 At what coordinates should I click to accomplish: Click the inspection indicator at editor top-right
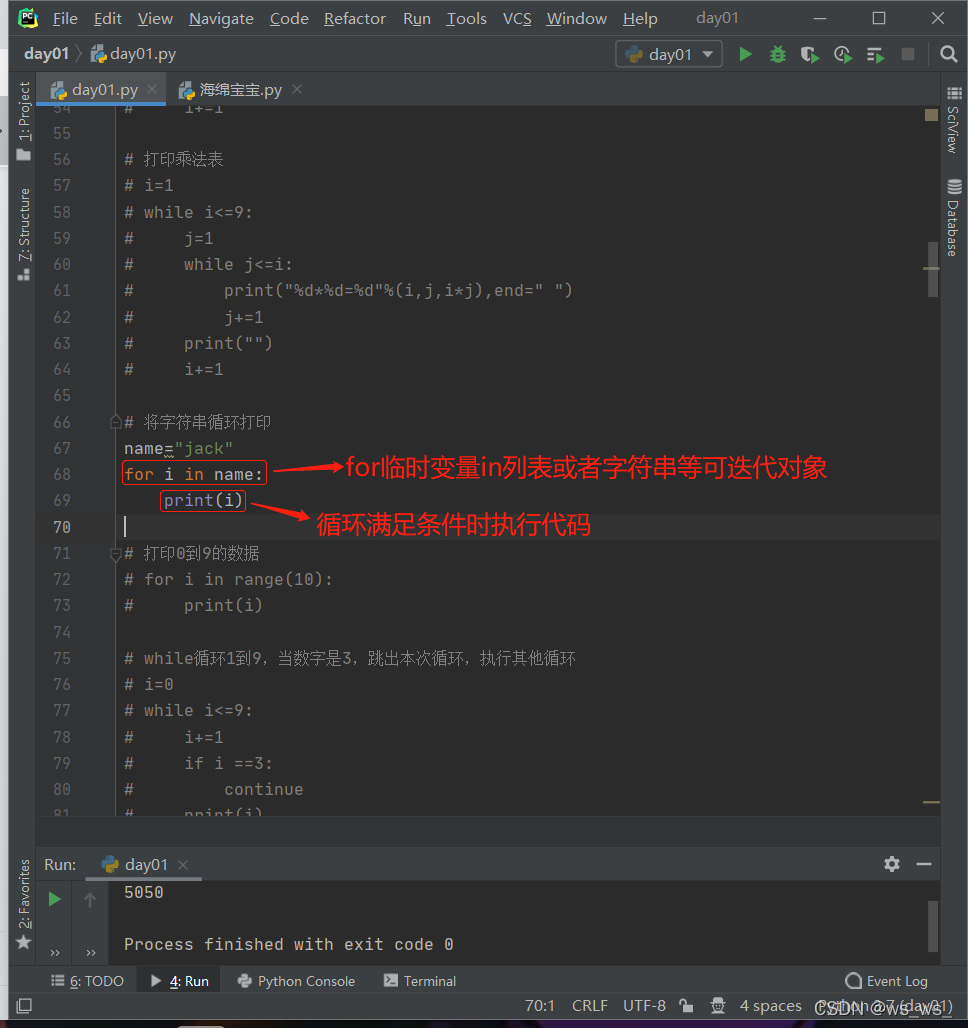[x=931, y=115]
